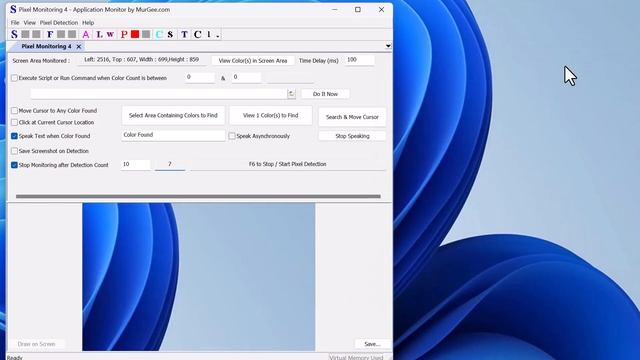
Task: Click the gray square just before the F icon
Action: (36, 34)
